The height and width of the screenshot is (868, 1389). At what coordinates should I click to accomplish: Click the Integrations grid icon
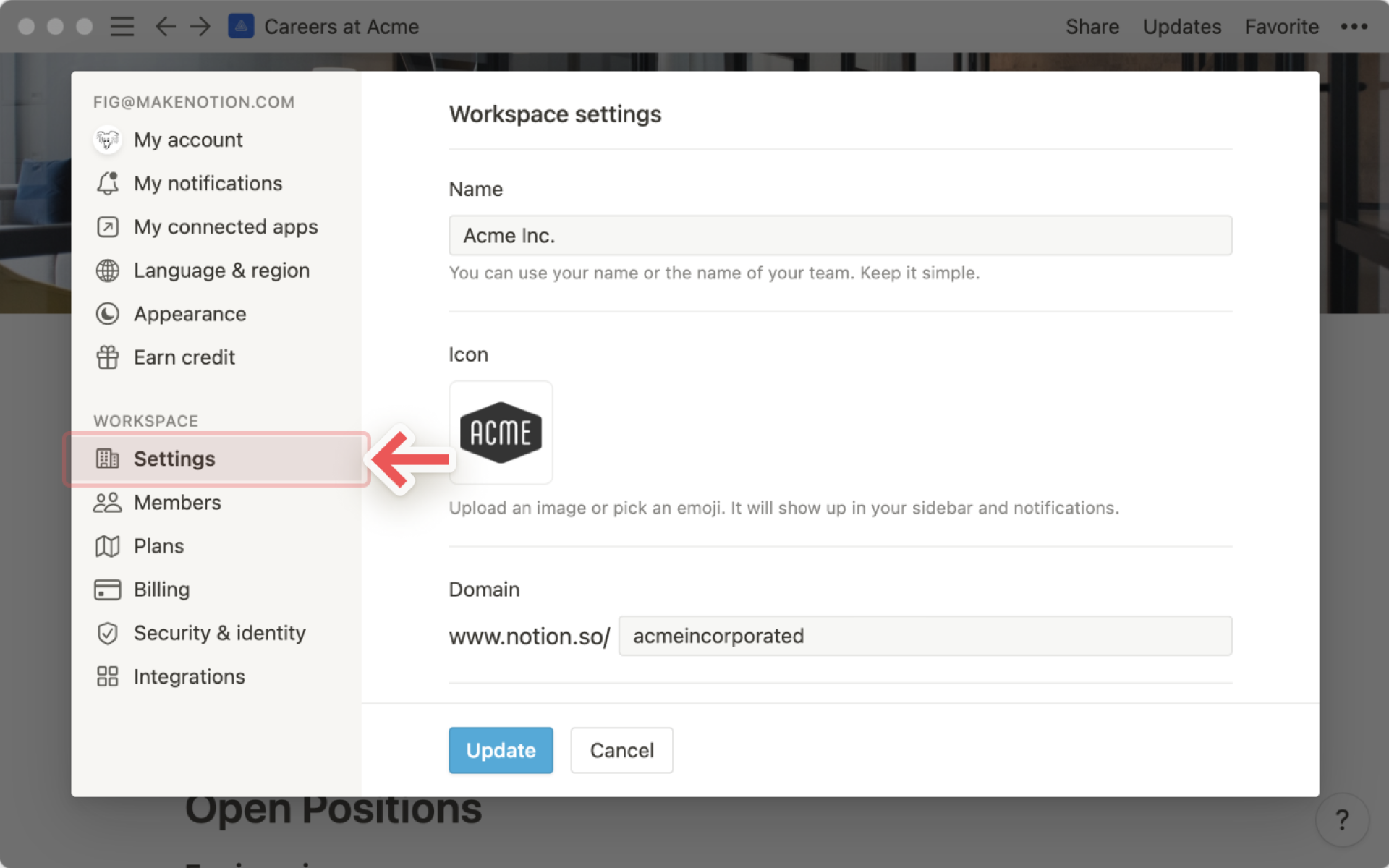point(108,676)
